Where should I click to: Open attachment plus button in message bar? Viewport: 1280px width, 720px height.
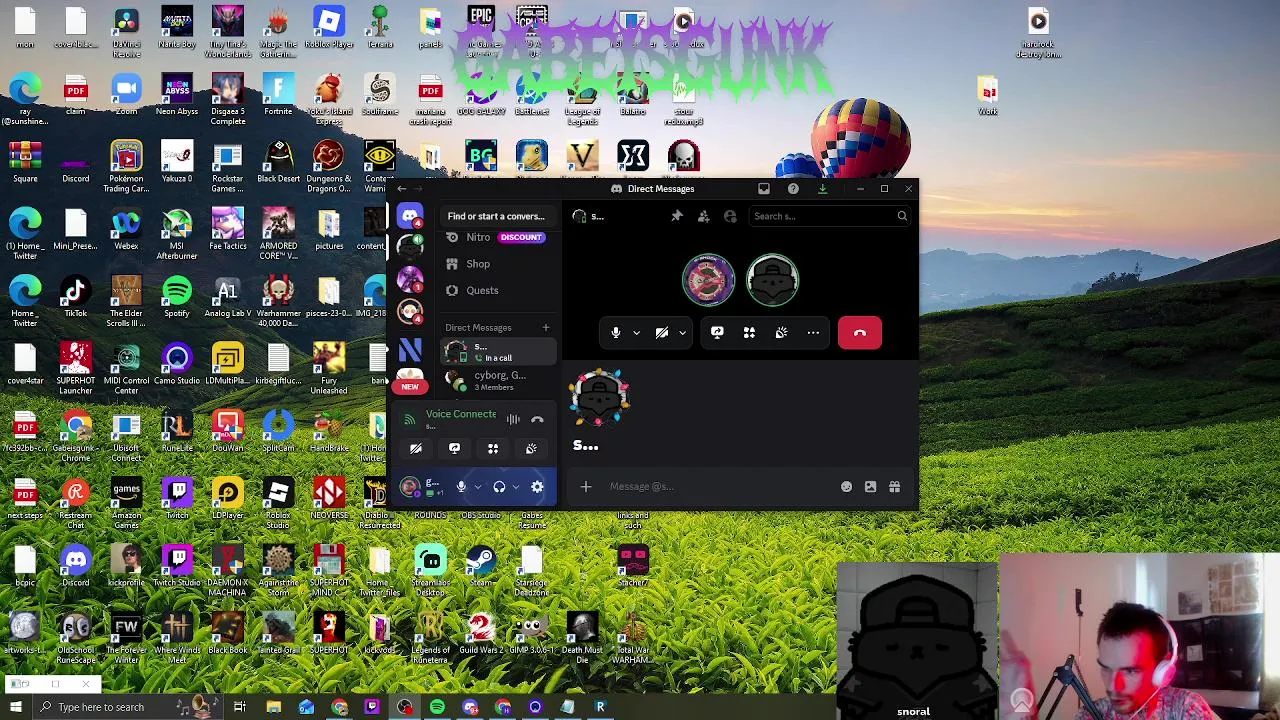[x=586, y=487]
